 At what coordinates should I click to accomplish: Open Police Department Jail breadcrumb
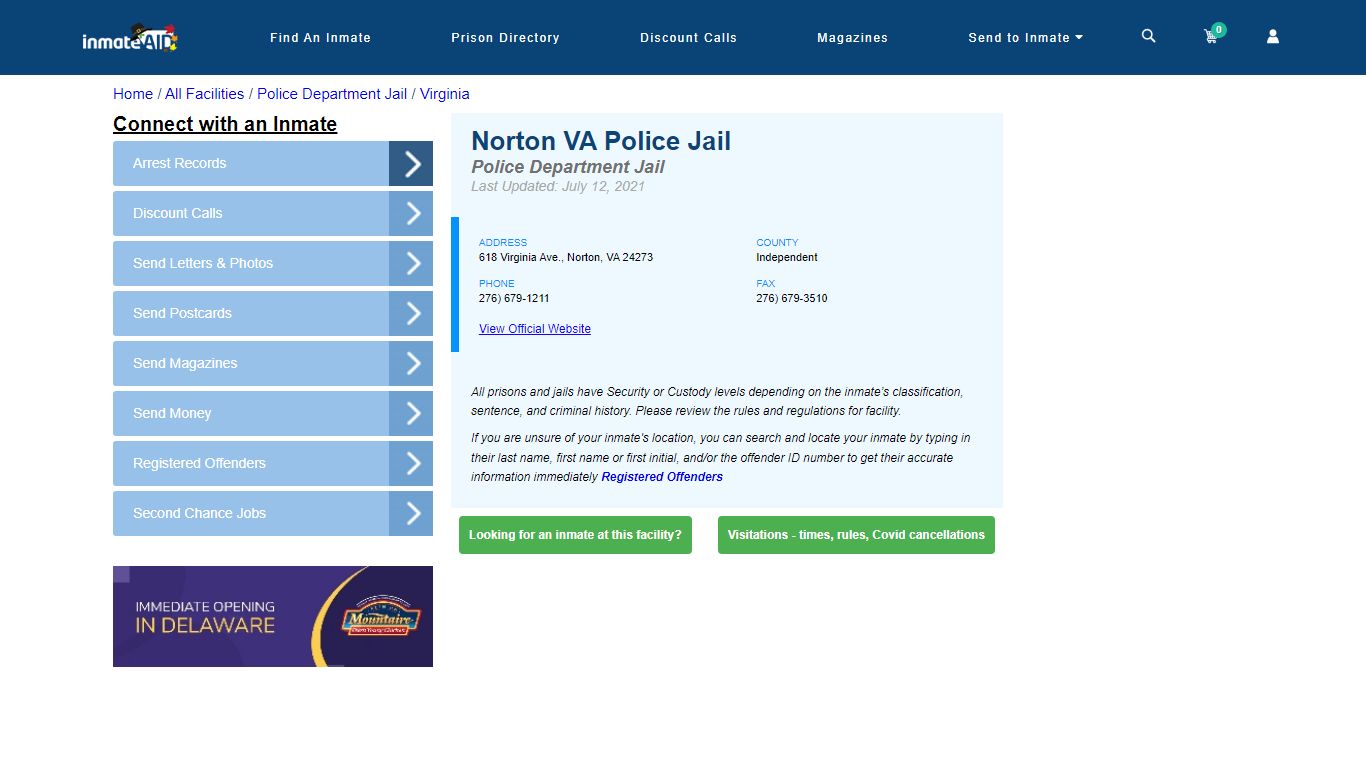pyautogui.click(x=332, y=94)
